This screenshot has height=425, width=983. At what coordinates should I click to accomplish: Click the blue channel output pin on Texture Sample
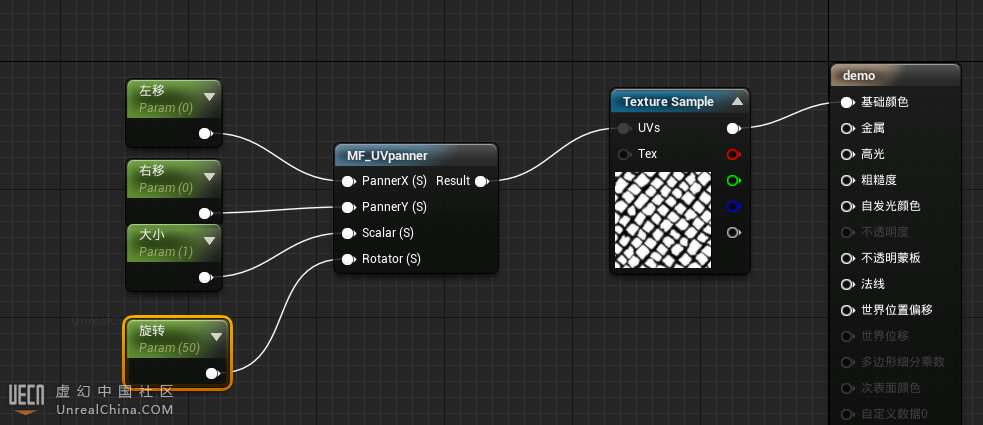tap(733, 207)
